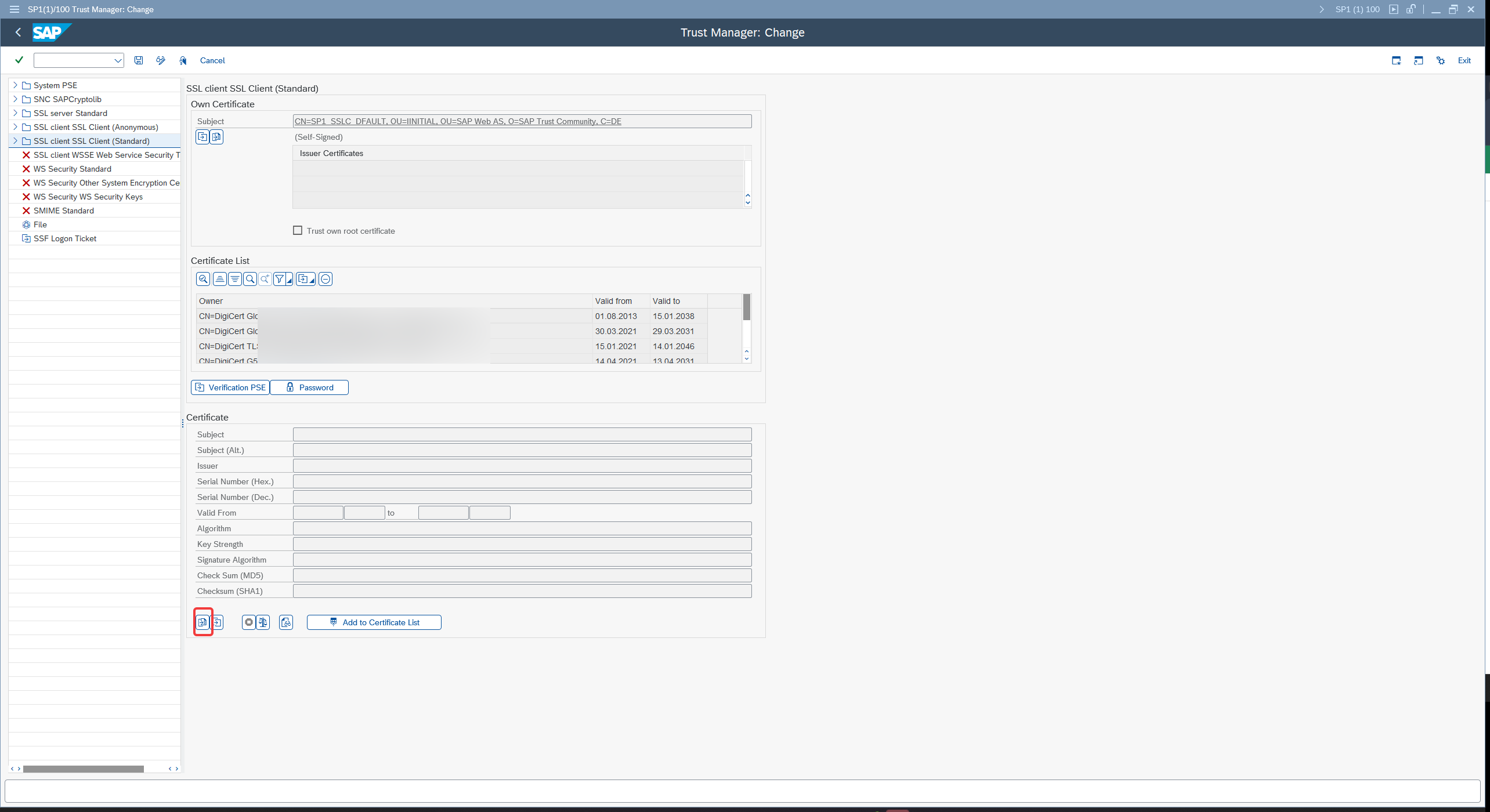This screenshot has width=1490, height=812.
Task: Click the Import certificate icon
Action: pos(202,622)
